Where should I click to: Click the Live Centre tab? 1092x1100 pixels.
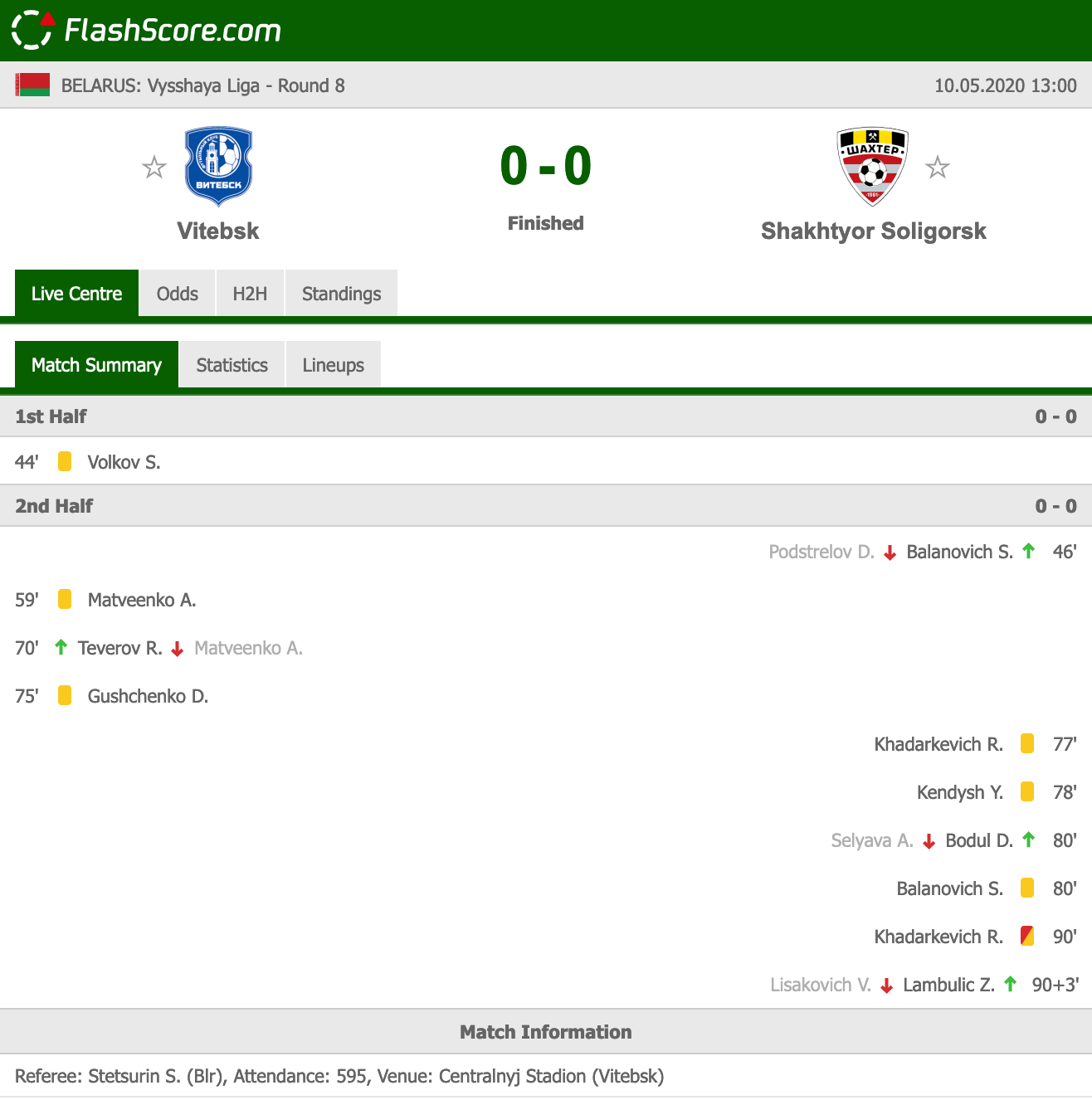tap(76, 294)
